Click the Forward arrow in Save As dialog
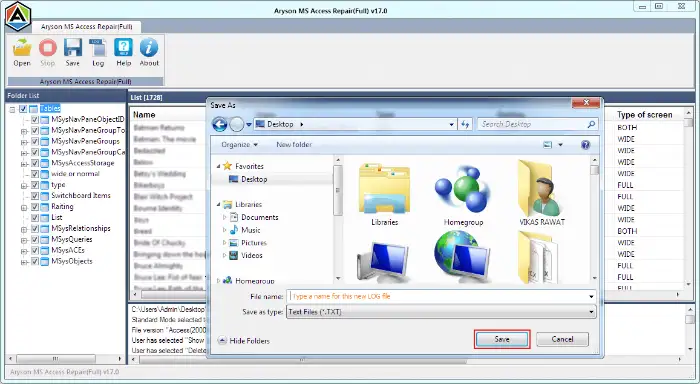Viewport: 700px width, 384px height. 237,124
